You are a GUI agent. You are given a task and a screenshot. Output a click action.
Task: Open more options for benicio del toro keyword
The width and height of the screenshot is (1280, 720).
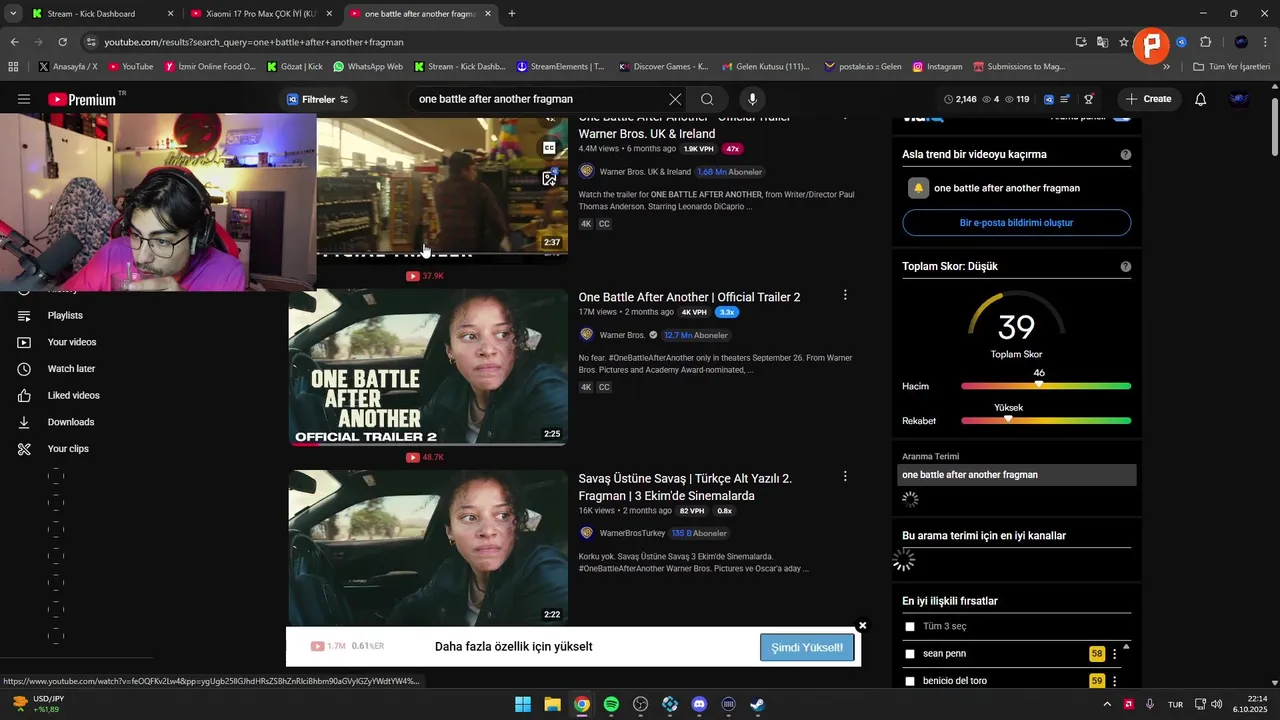(x=1114, y=681)
